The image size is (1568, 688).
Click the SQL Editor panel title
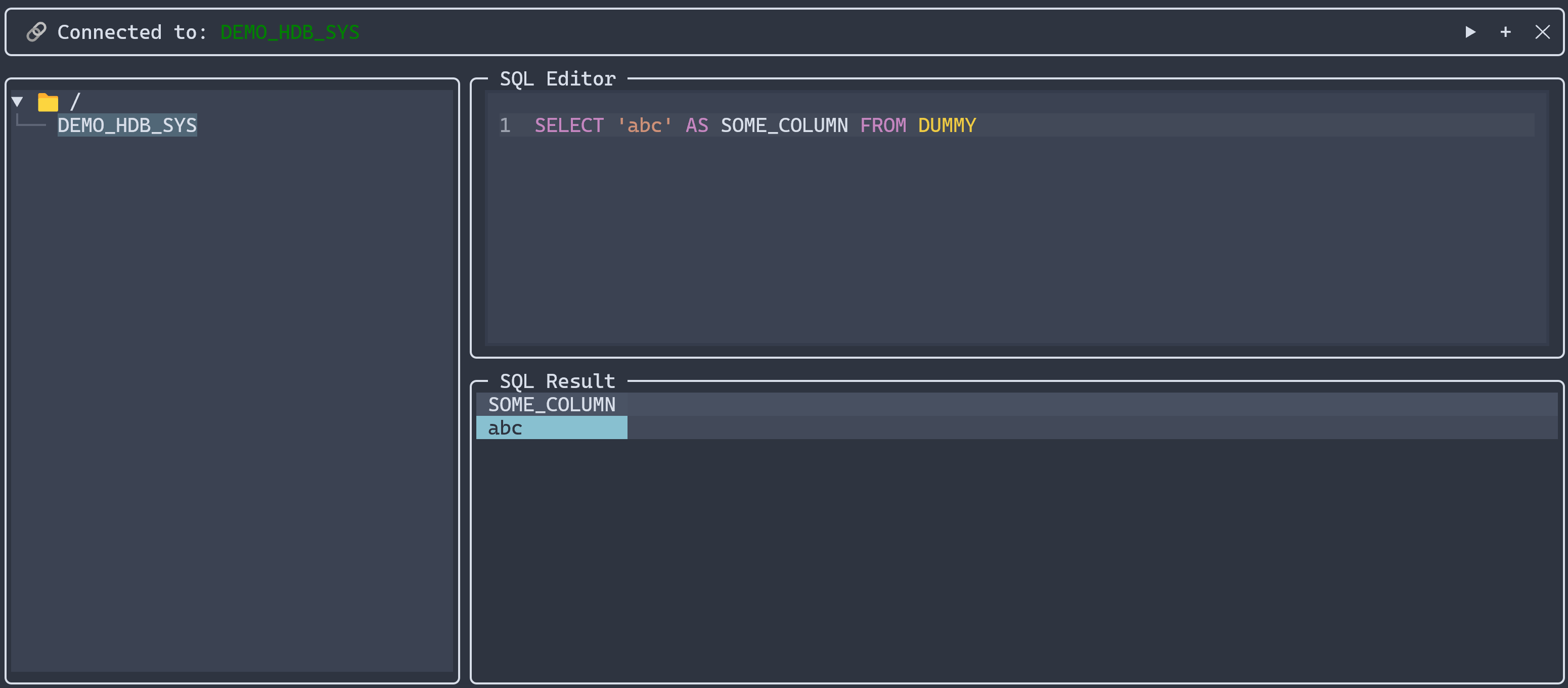[558, 78]
